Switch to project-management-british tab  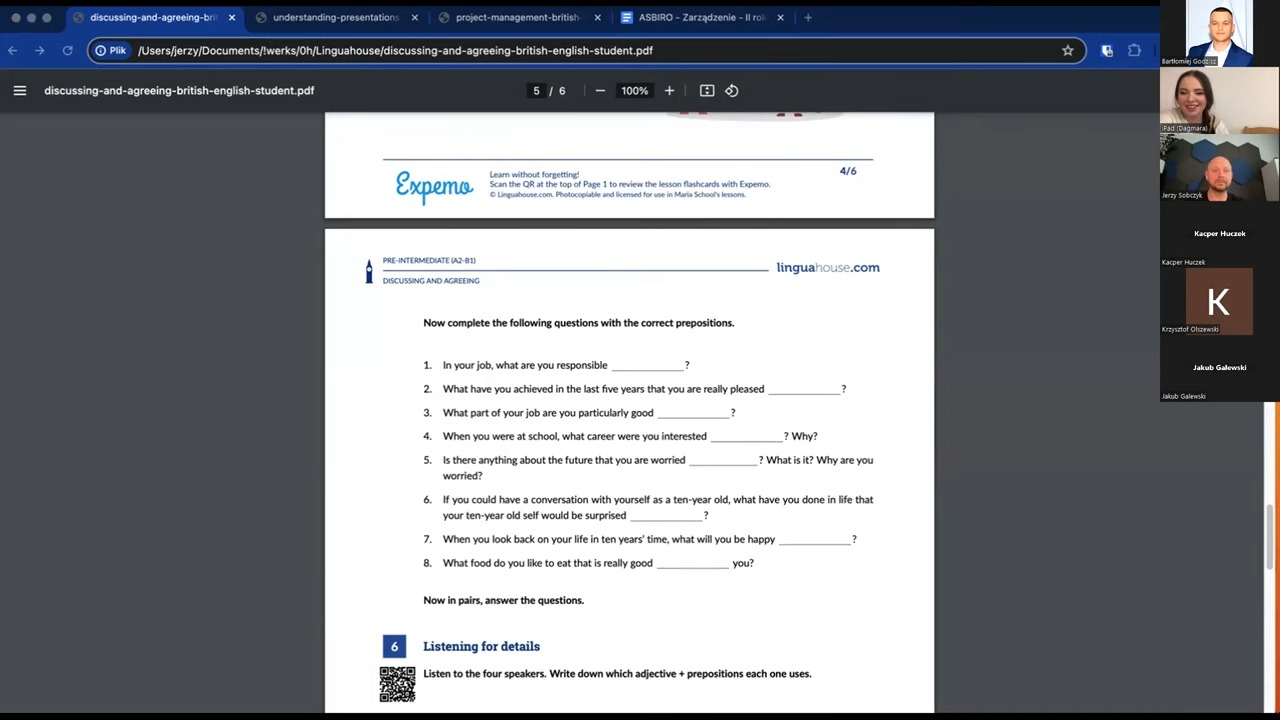point(518,17)
